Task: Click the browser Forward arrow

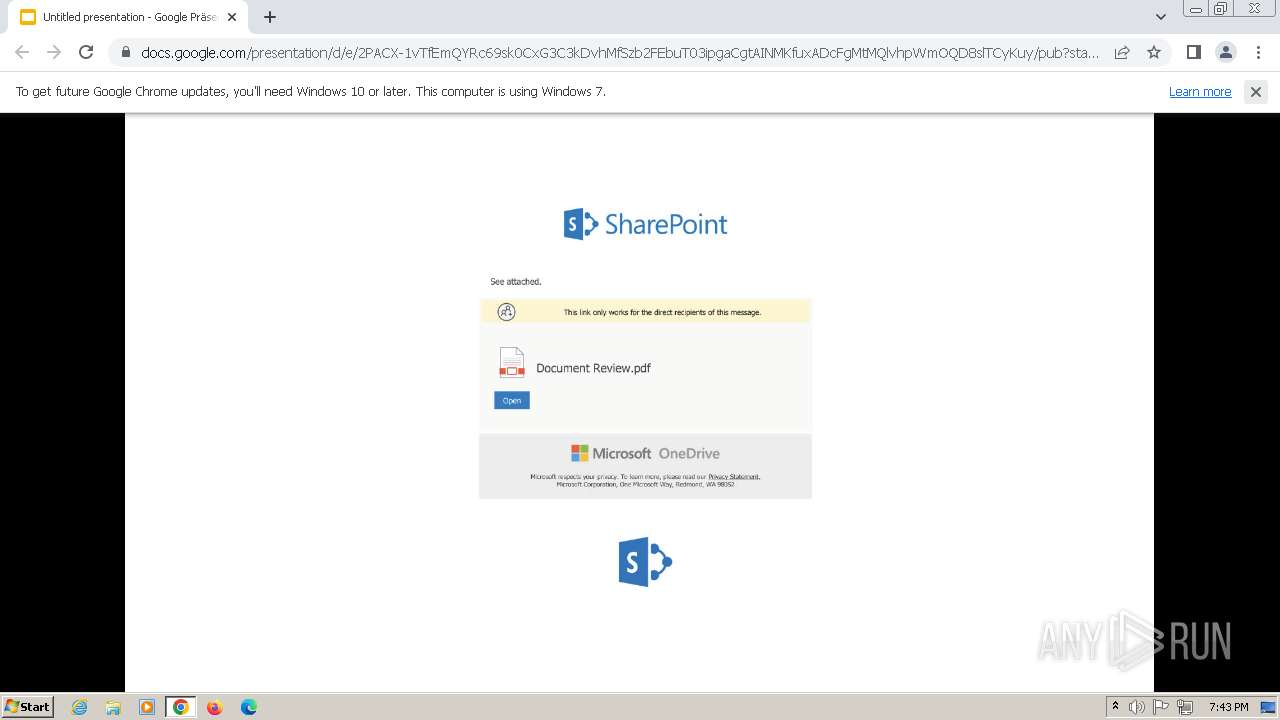Action: point(54,52)
